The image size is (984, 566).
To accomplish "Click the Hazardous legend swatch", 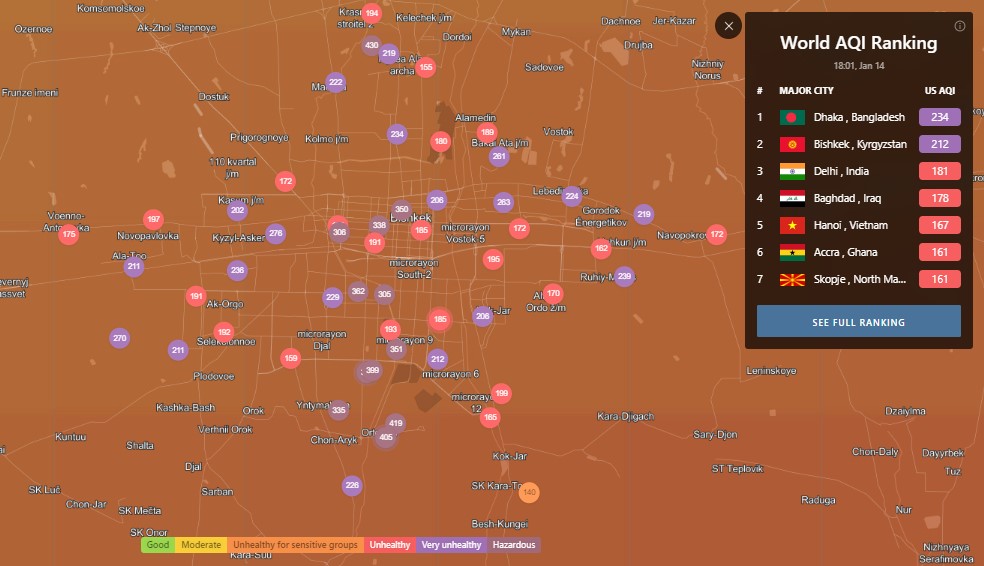I will 514,545.
